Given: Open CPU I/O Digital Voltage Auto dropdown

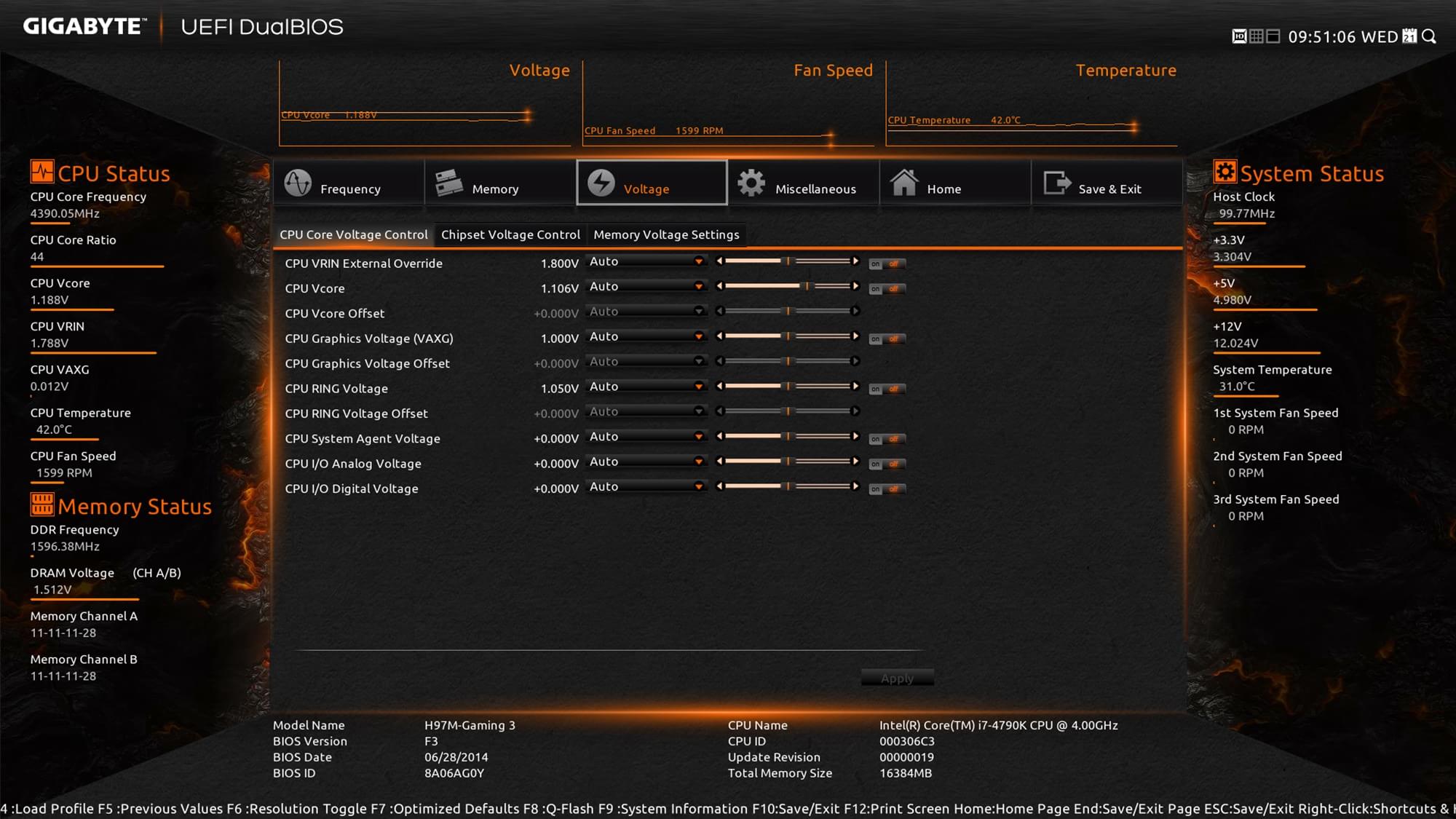Looking at the screenshot, I should pyautogui.click(x=646, y=487).
